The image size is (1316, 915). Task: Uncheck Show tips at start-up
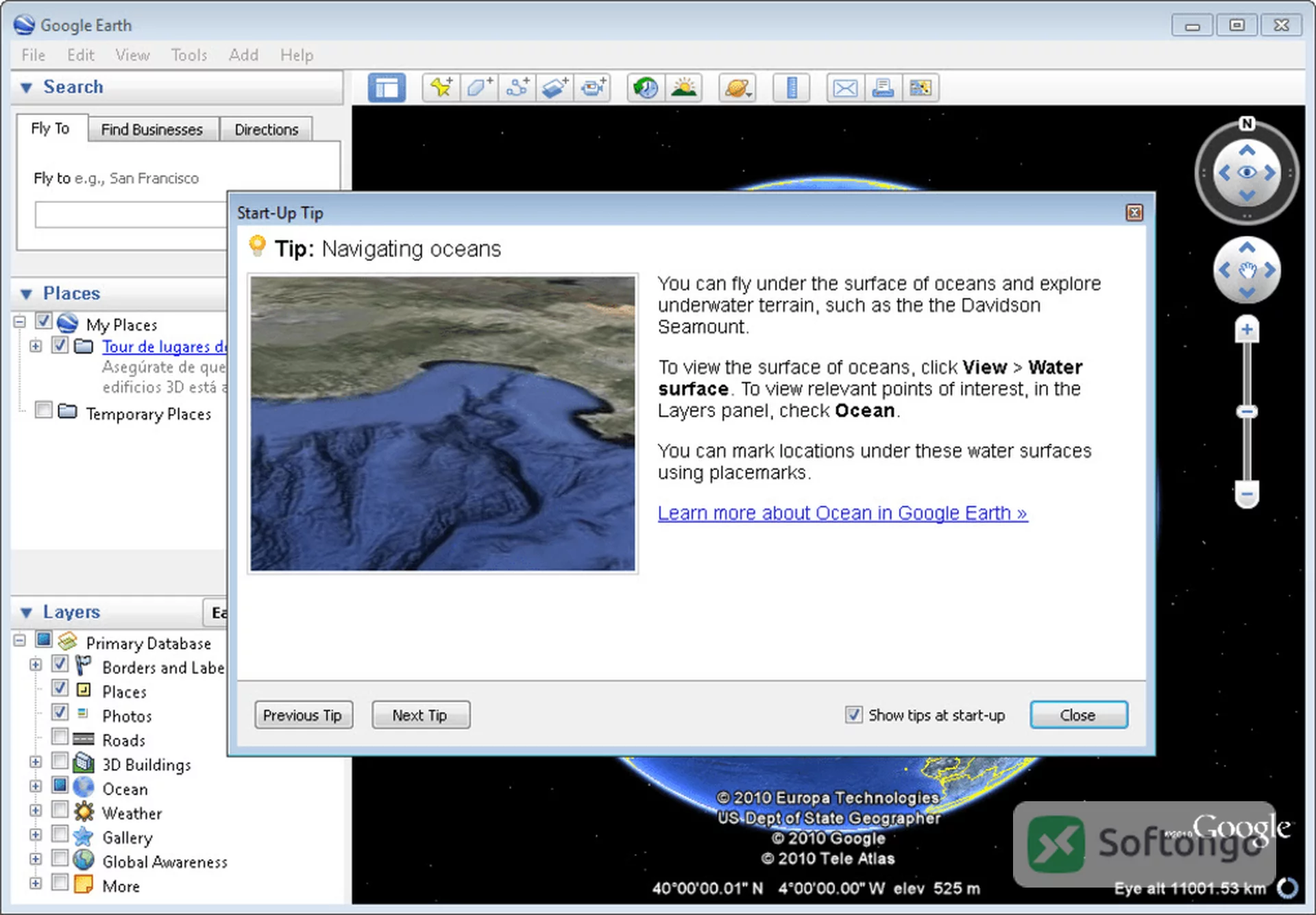coord(853,715)
